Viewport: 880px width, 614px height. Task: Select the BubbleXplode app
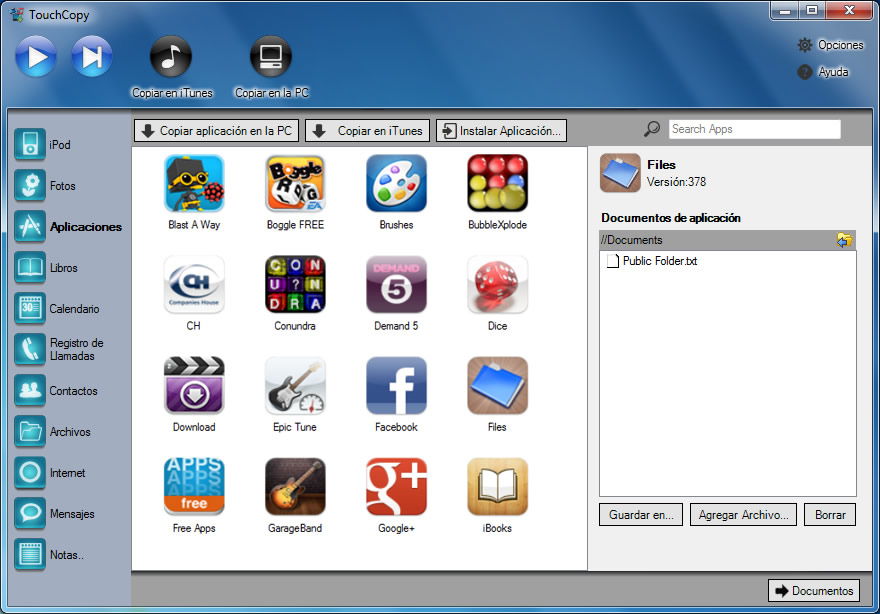coord(497,193)
